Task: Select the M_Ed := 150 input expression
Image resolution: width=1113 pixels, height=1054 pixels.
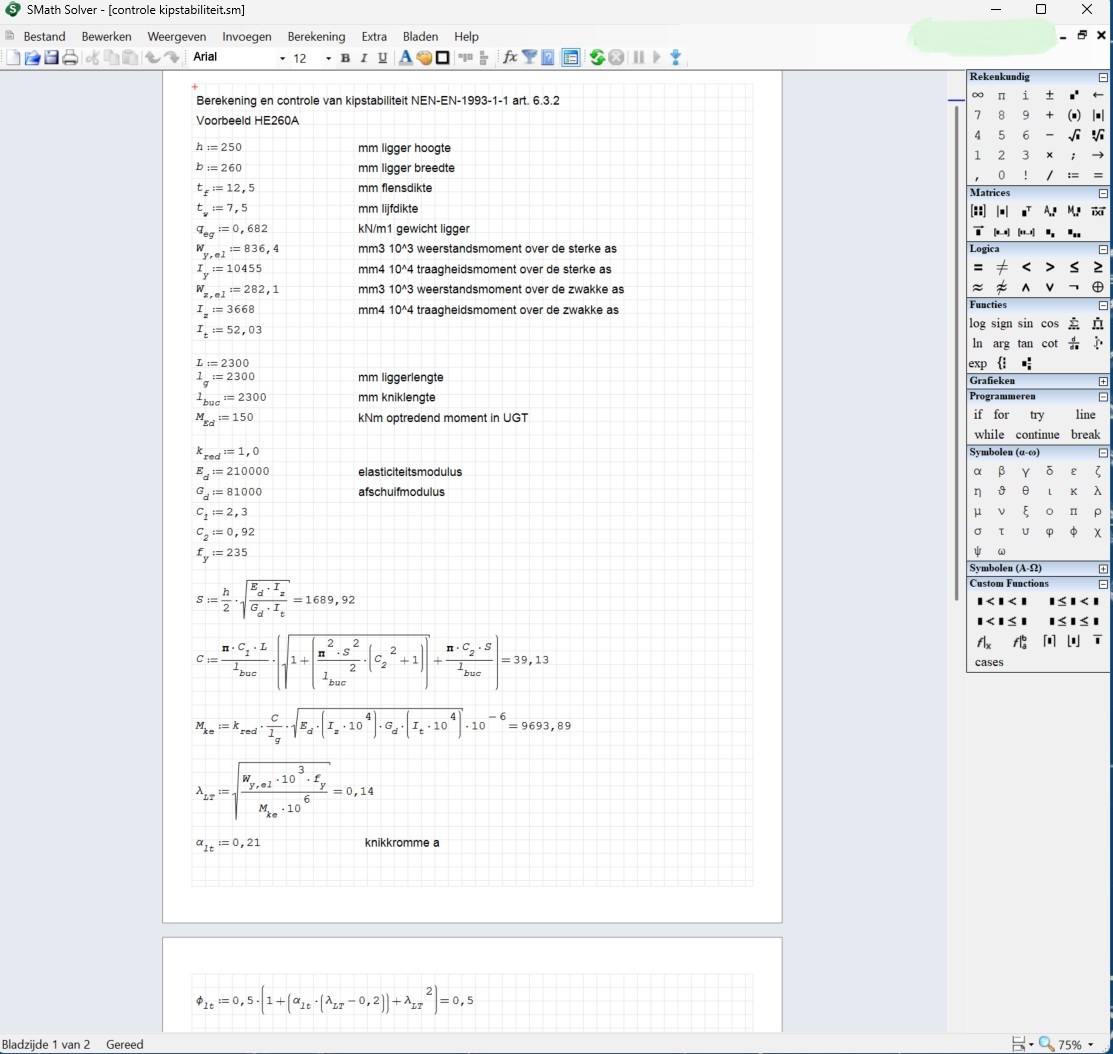Action: click(x=224, y=418)
